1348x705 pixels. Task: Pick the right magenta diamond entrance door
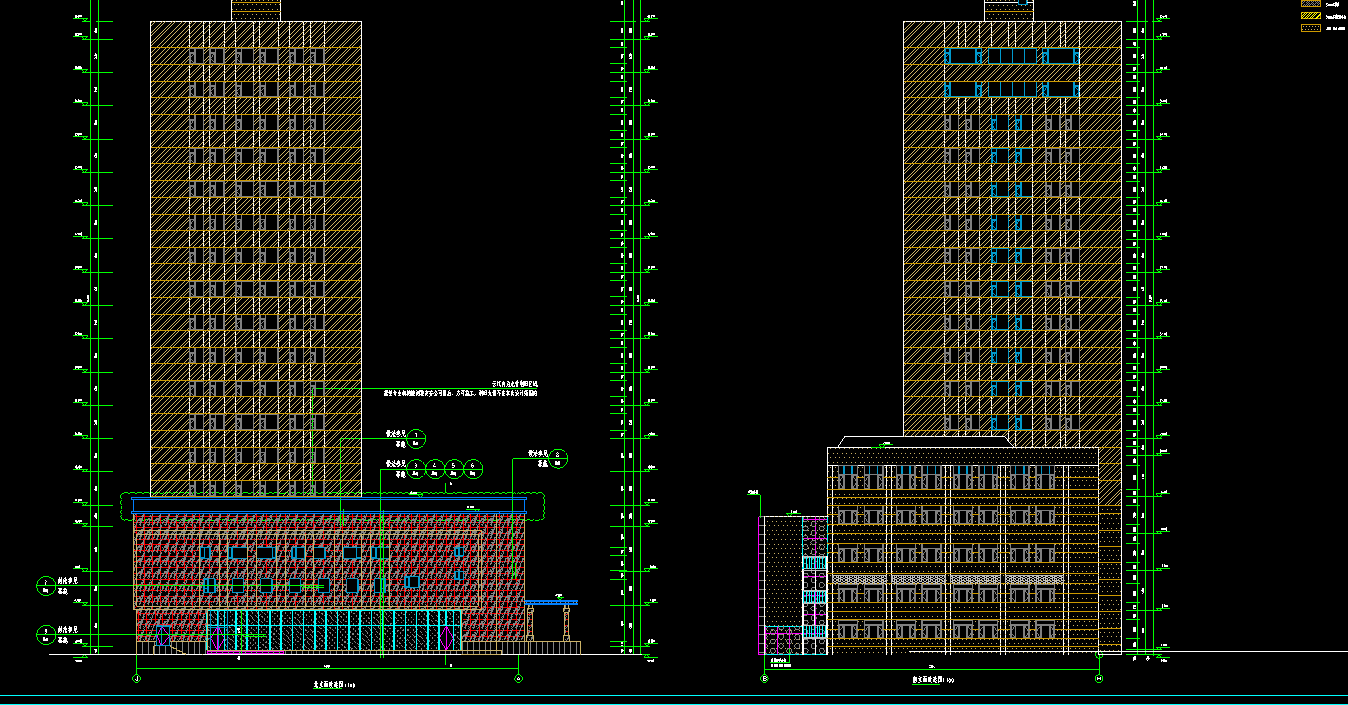point(445,636)
